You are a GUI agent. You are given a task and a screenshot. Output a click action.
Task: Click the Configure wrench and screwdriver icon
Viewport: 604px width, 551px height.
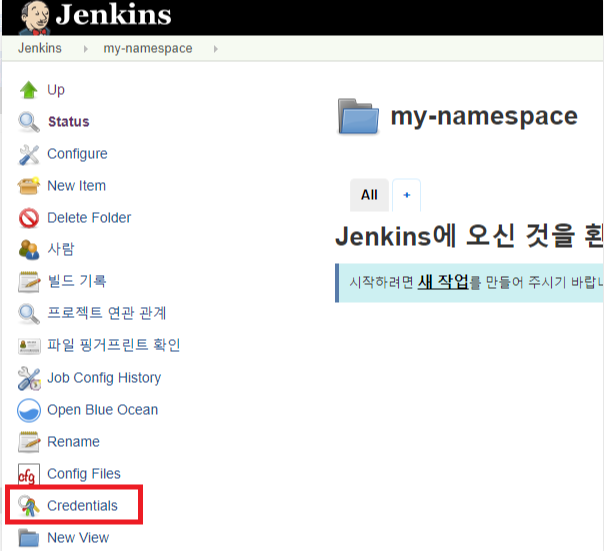tap(29, 155)
